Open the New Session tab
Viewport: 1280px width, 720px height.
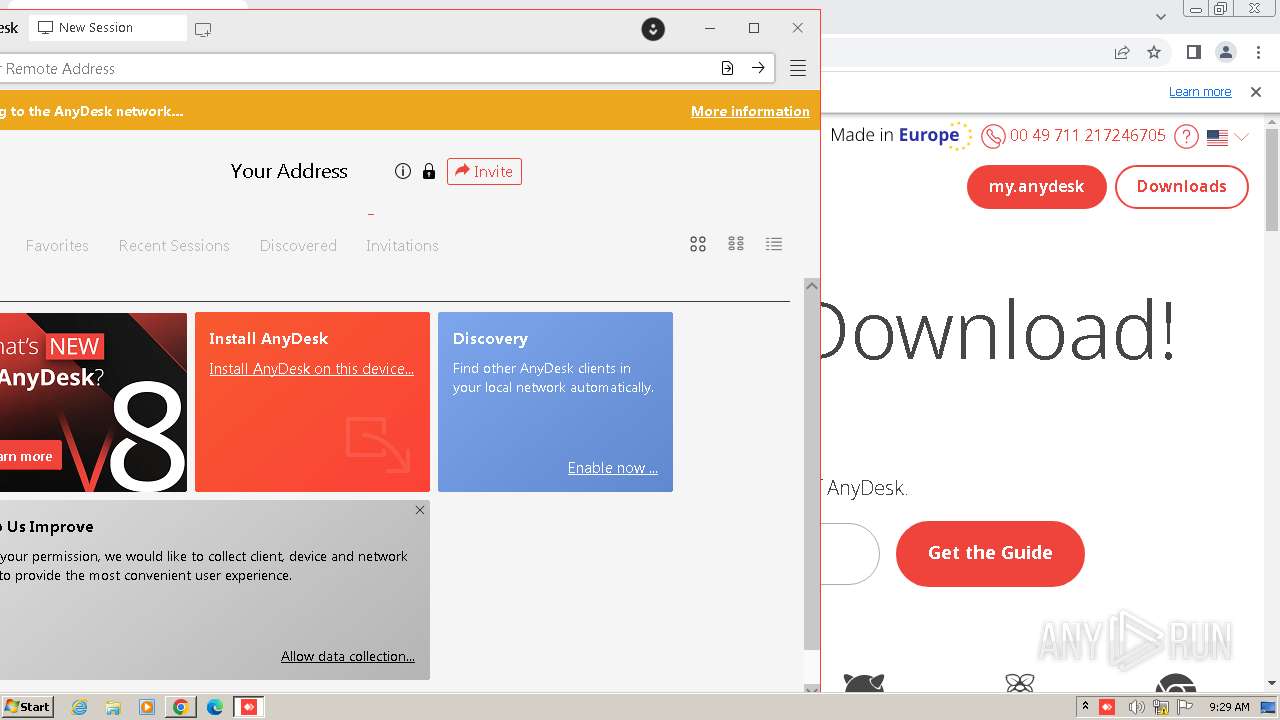(x=107, y=28)
